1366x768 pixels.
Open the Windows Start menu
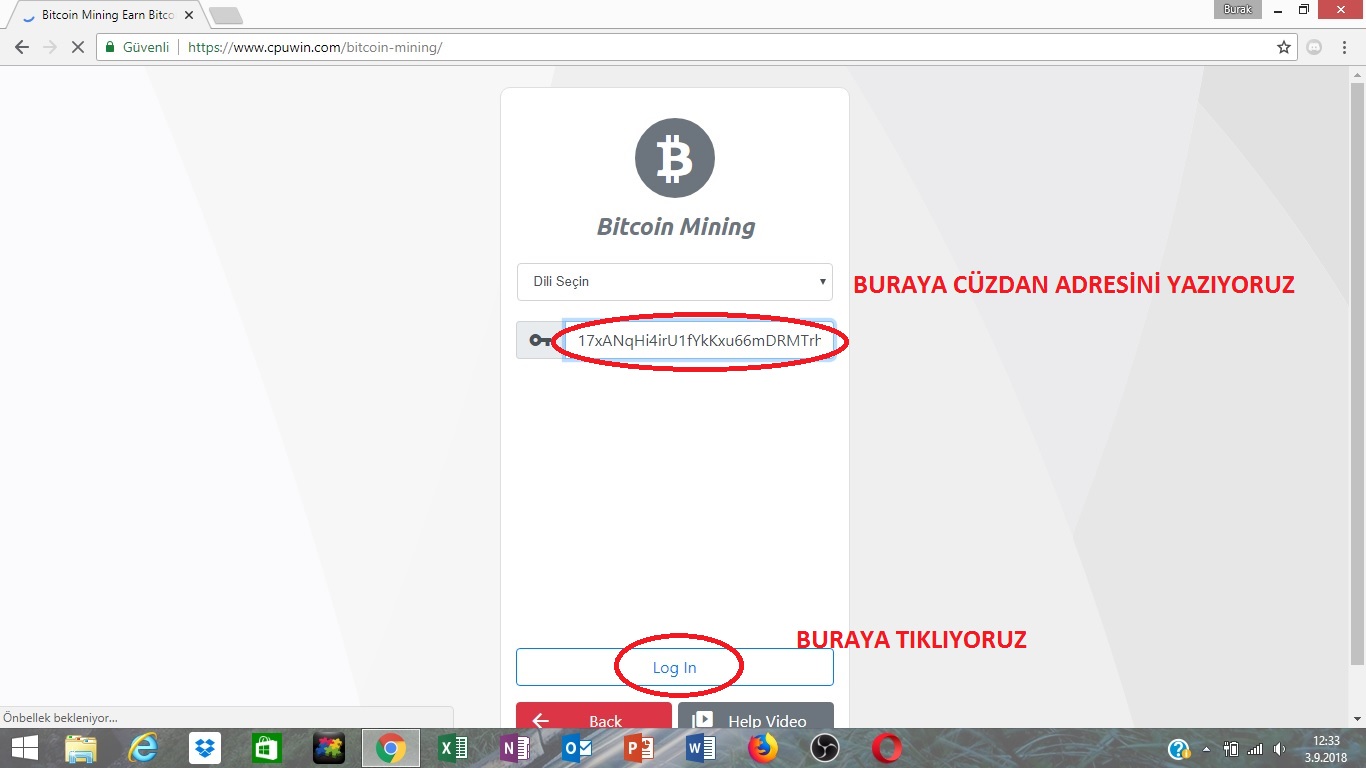tap(24, 748)
